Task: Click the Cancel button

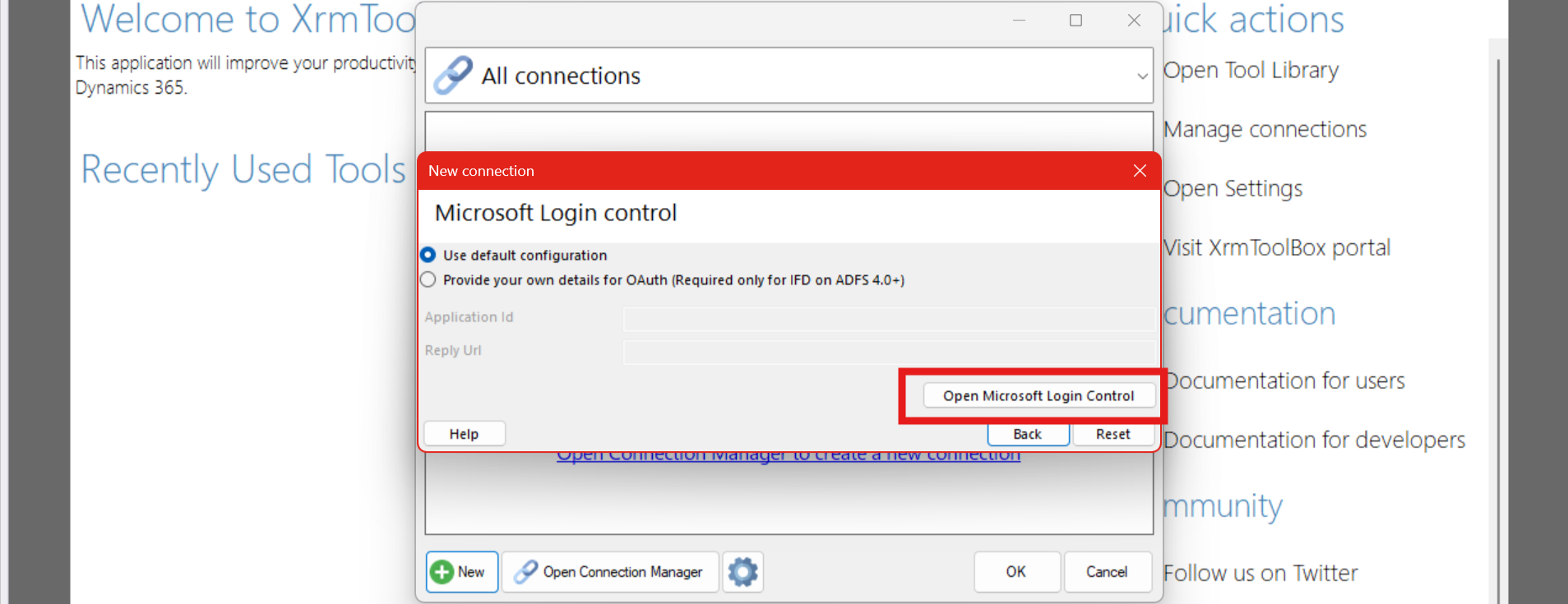Action: (x=1107, y=572)
